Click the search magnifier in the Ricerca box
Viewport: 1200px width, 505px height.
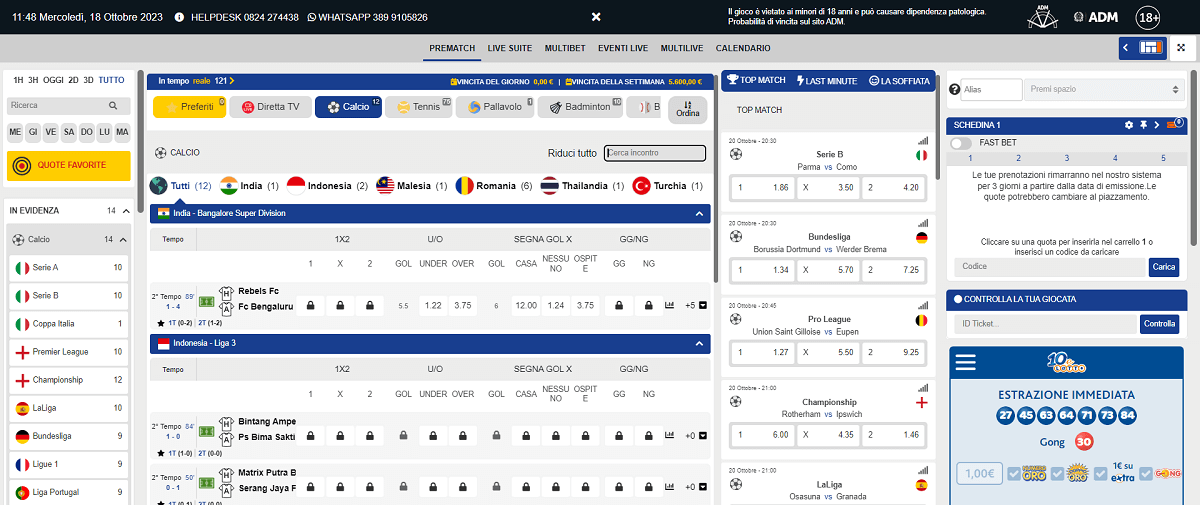coord(113,105)
